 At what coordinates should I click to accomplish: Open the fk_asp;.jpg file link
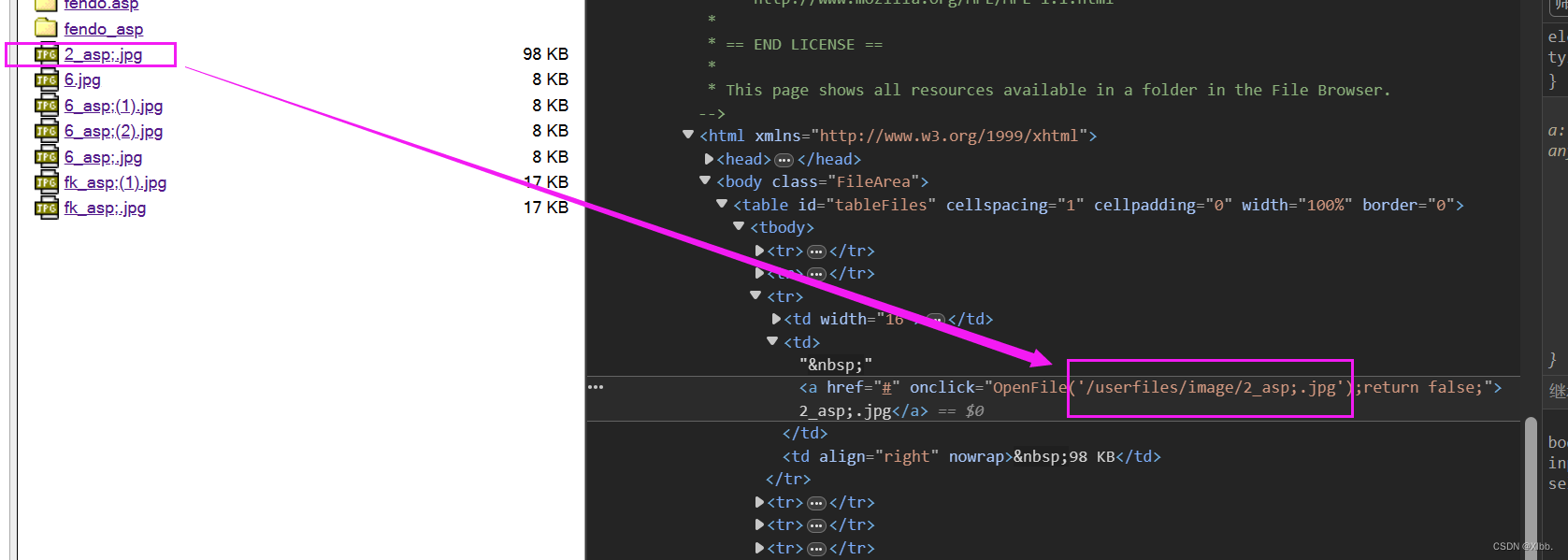point(105,208)
